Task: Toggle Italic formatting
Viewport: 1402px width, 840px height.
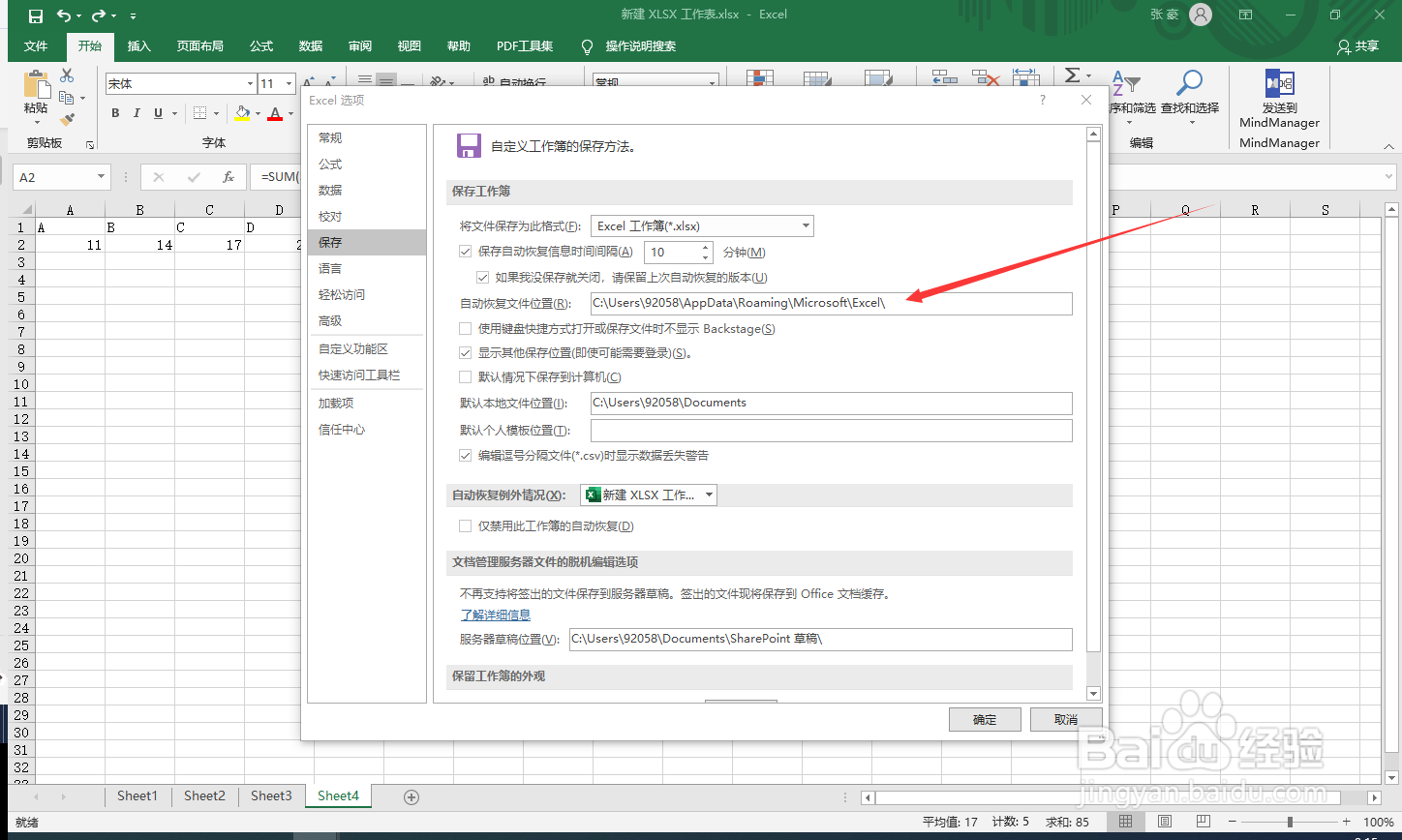Action: [137, 113]
